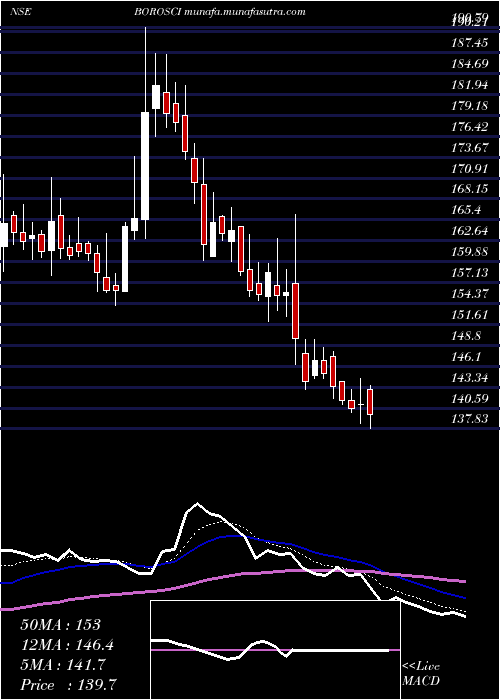Click the 140.59 price level label

[470, 398]
